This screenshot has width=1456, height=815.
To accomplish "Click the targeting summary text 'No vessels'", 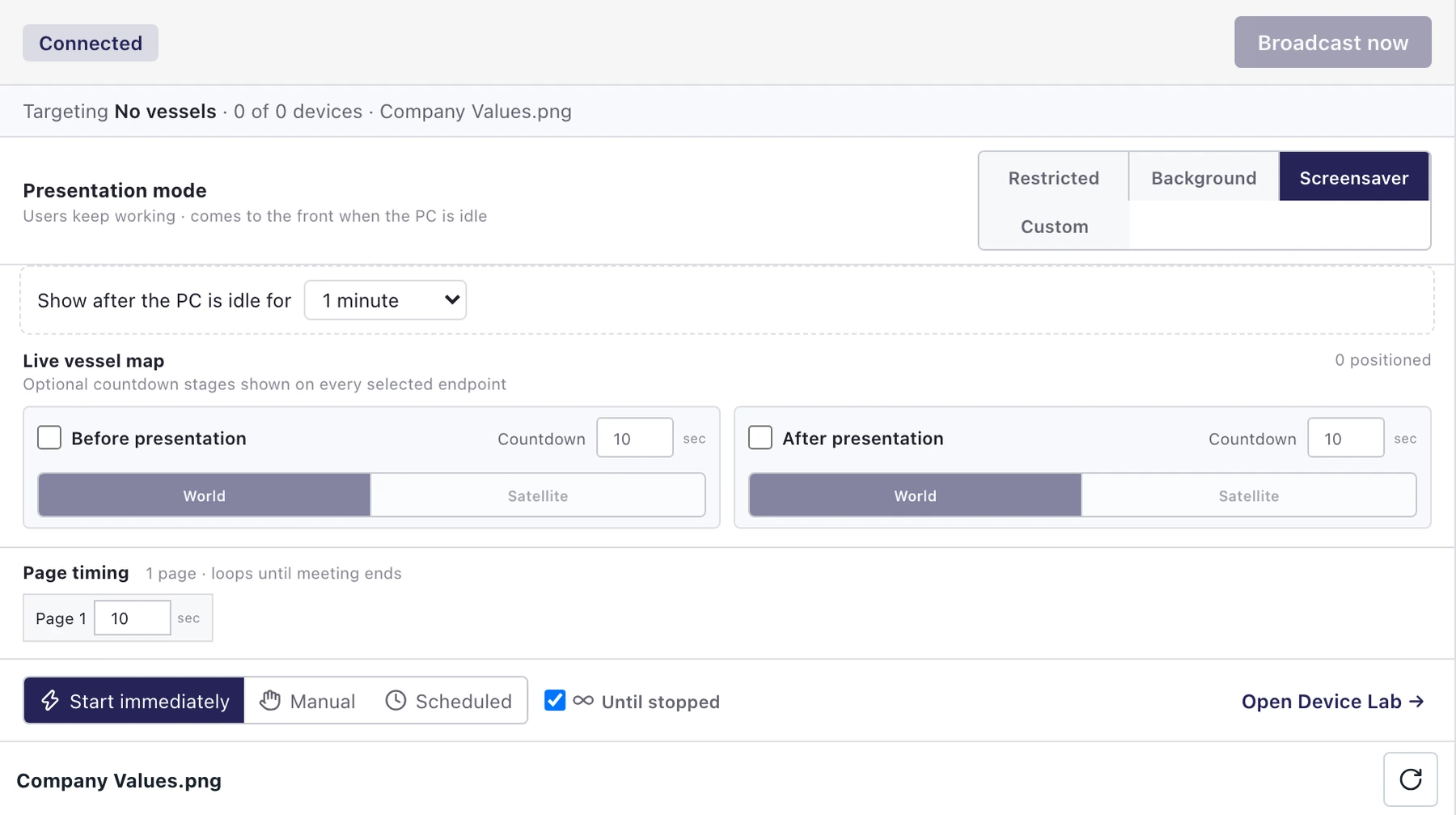I will click(166, 111).
